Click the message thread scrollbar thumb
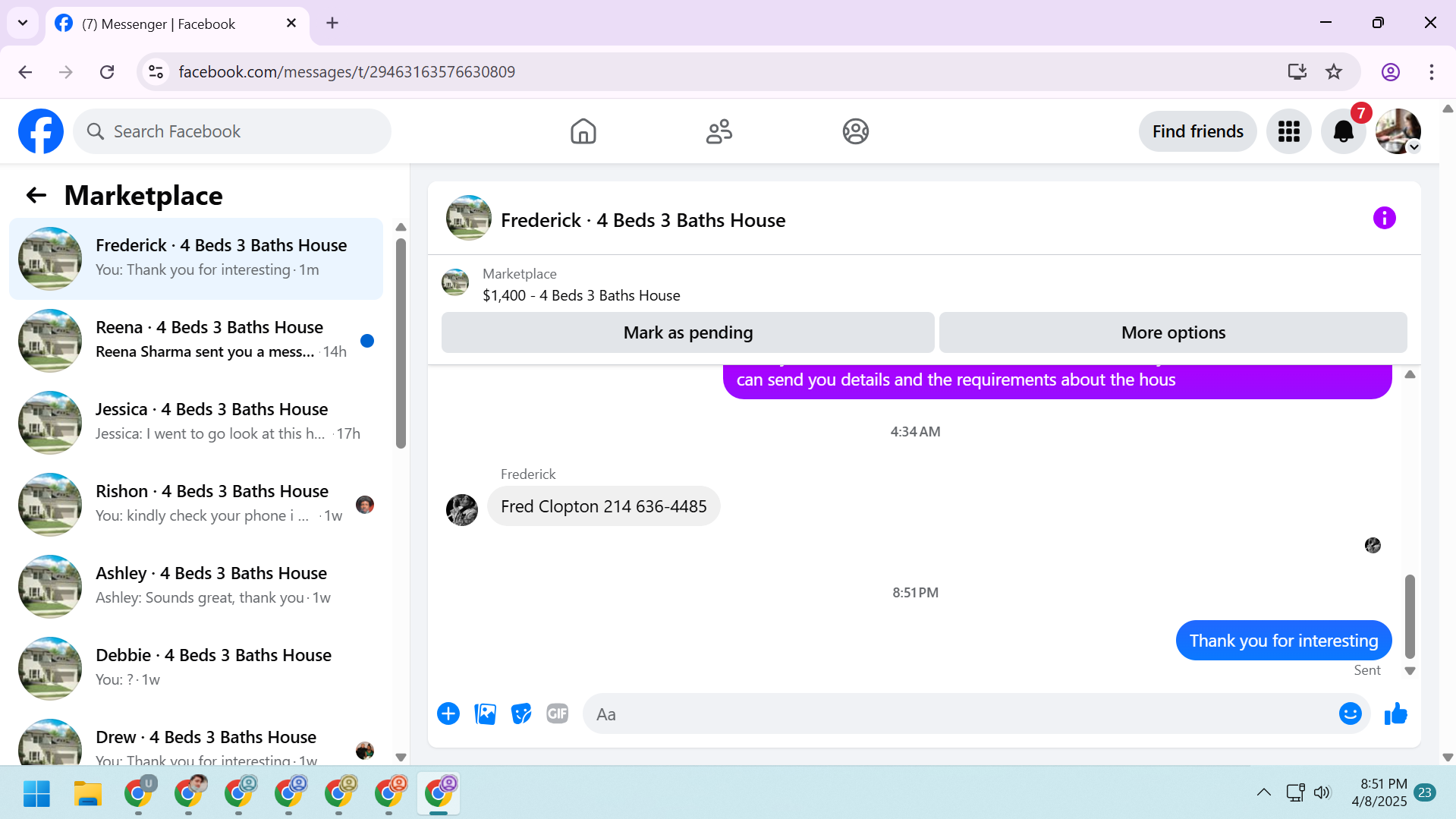The image size is (1456, 819). coord(1410,616)
